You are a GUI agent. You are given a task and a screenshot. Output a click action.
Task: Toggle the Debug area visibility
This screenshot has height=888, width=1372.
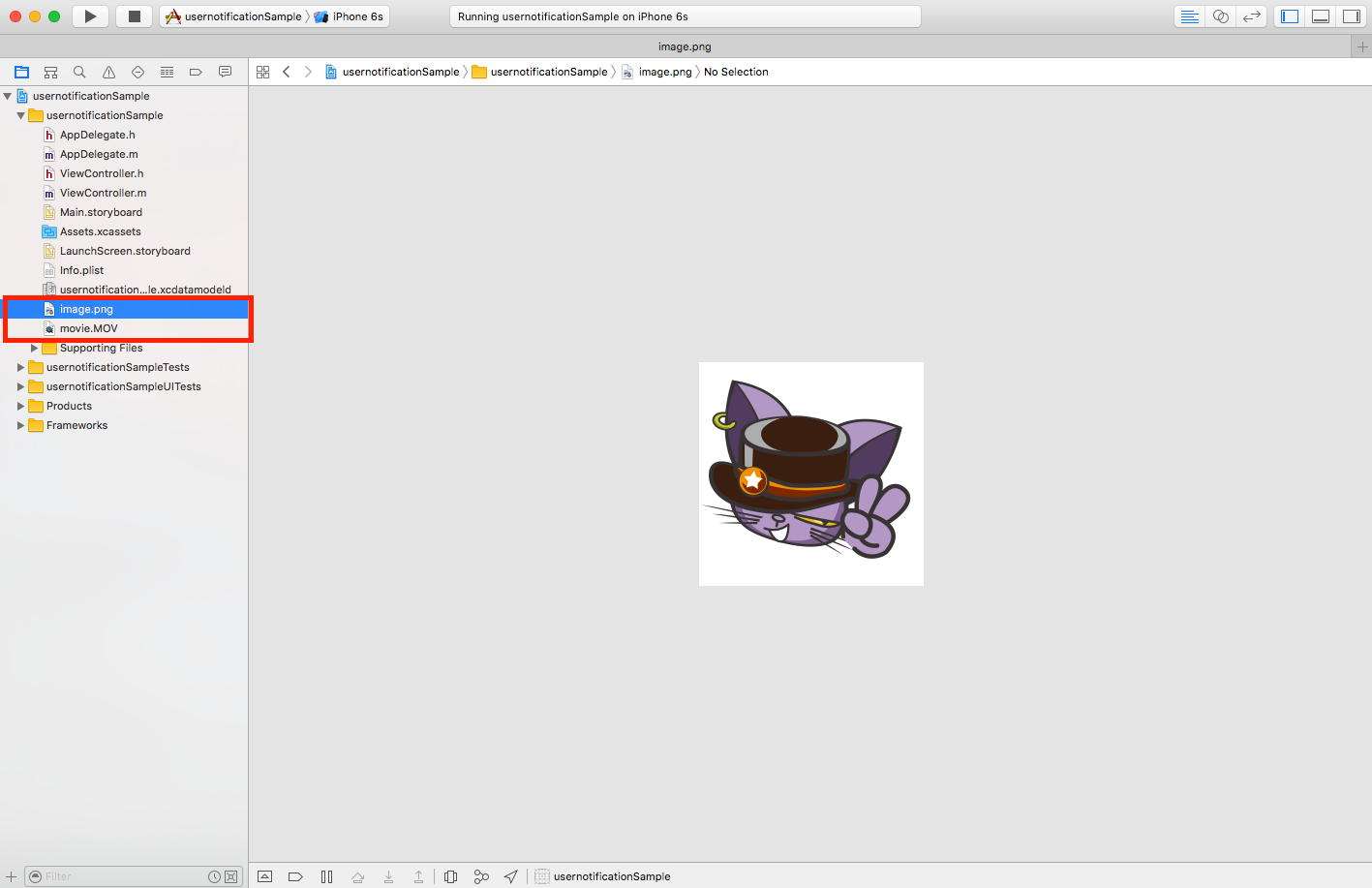click(x=1321, y=16)
